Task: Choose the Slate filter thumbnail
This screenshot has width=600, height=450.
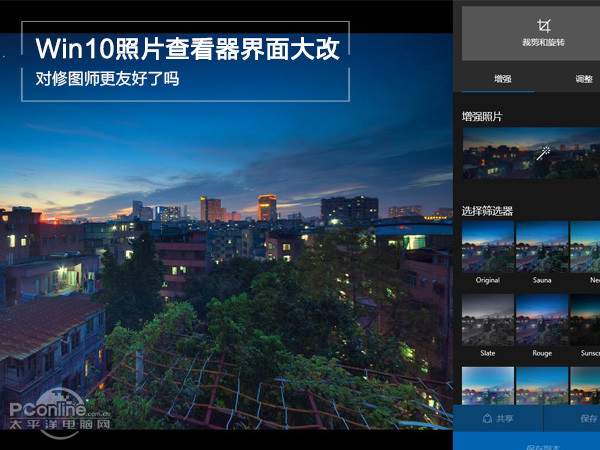Action: pos(487,320)
